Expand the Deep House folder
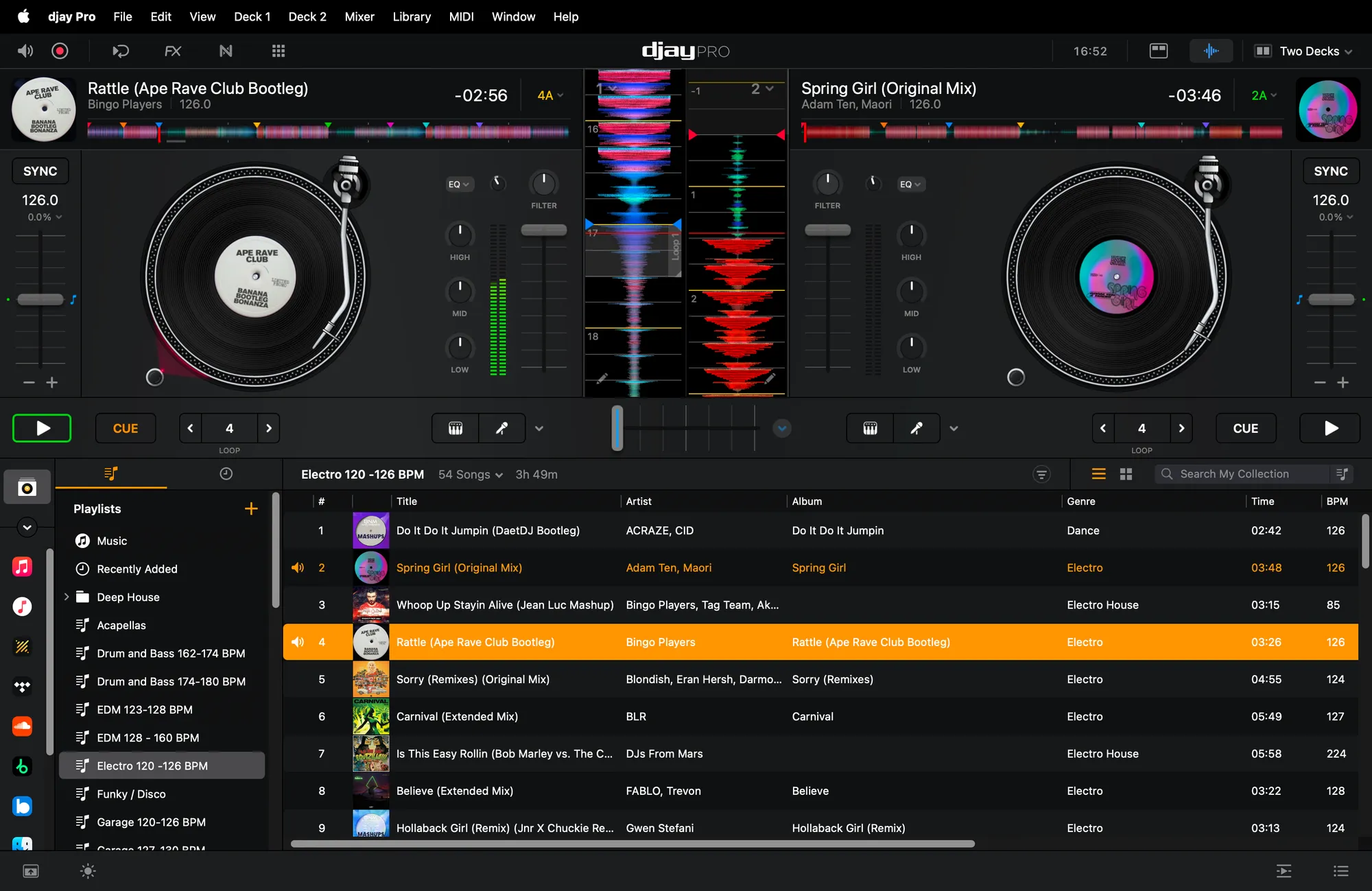The width and height of the screenshot is (1372, 891). [x=67, y=597]
